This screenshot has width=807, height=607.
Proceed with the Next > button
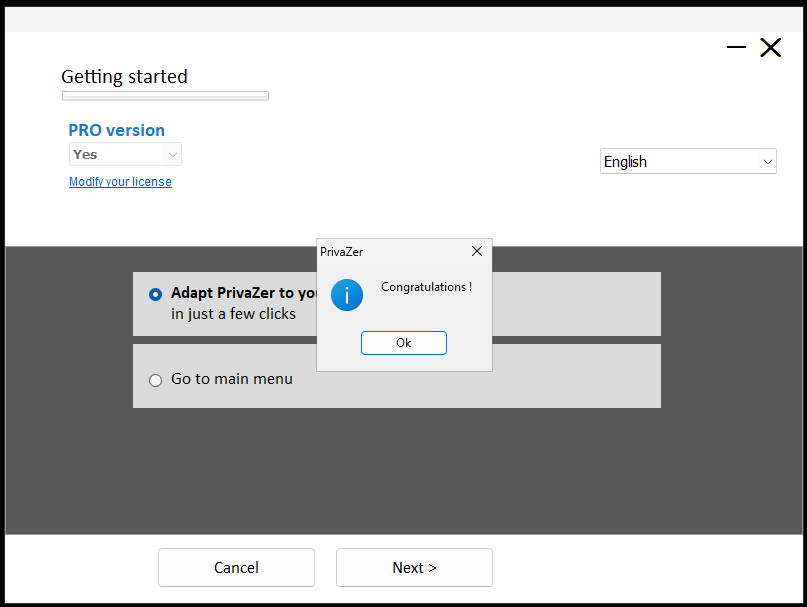point(414,567)
